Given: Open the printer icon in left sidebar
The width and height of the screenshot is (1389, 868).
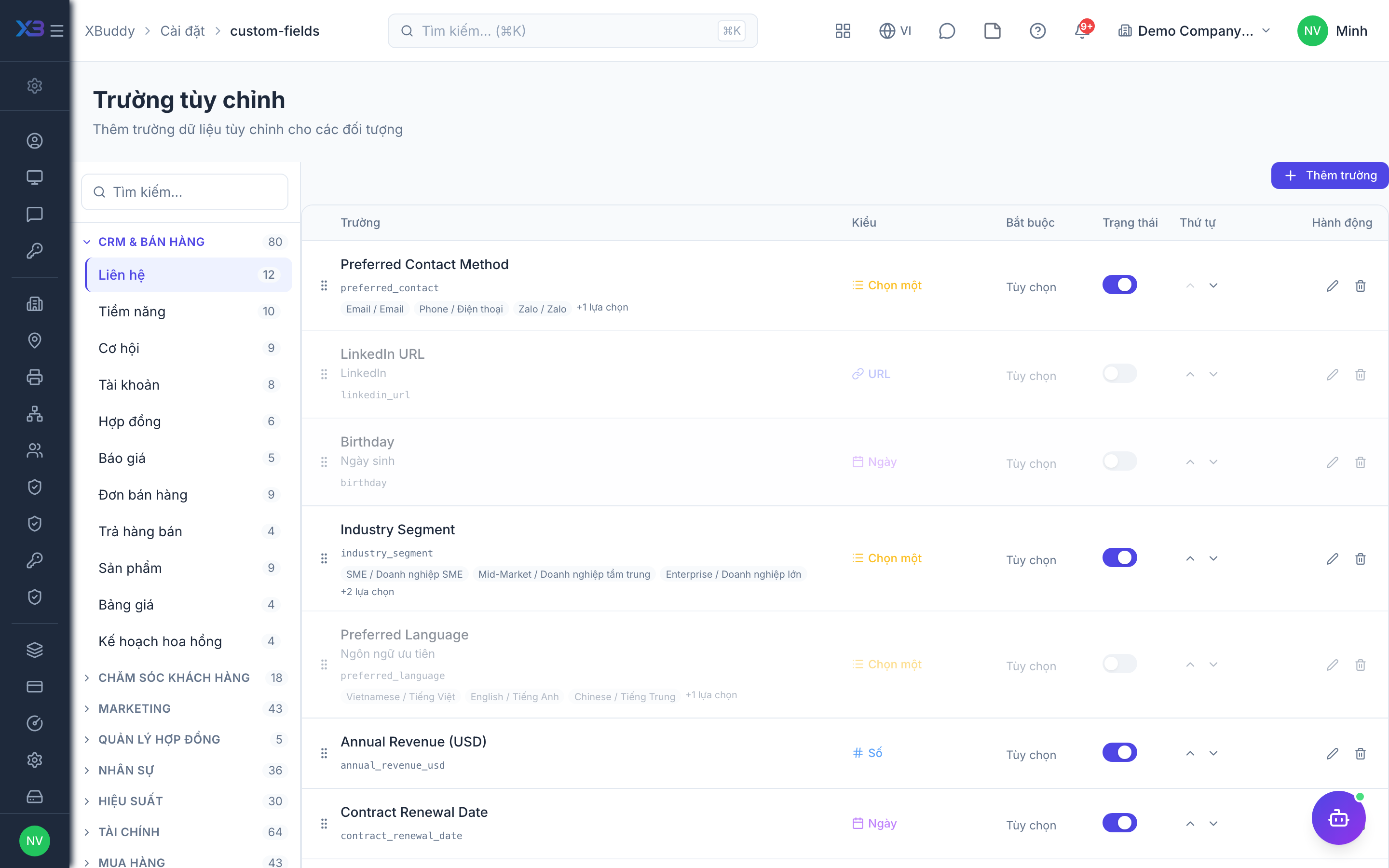Looking at the screenshot, I should 34,377.
